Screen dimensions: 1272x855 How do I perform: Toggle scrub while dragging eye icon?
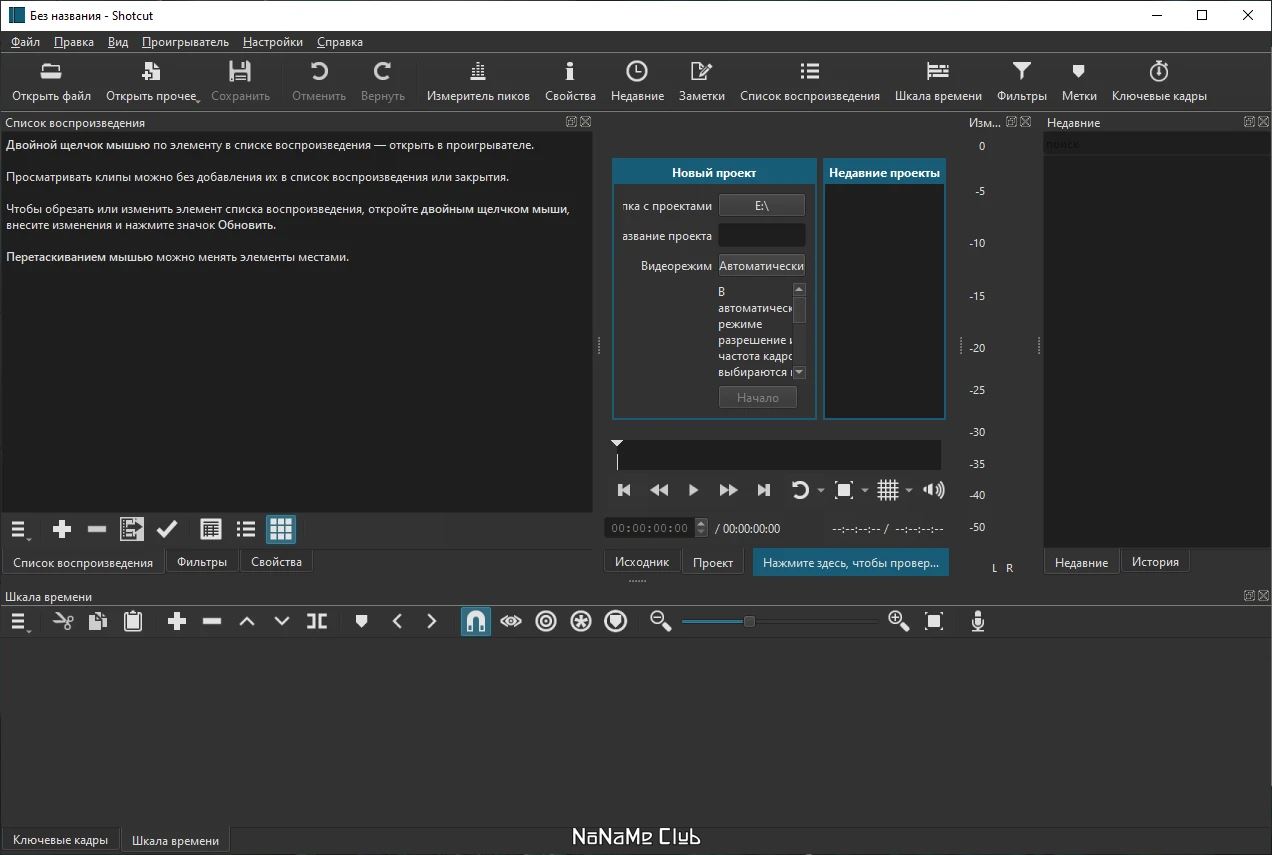click(x=511, y=622)
